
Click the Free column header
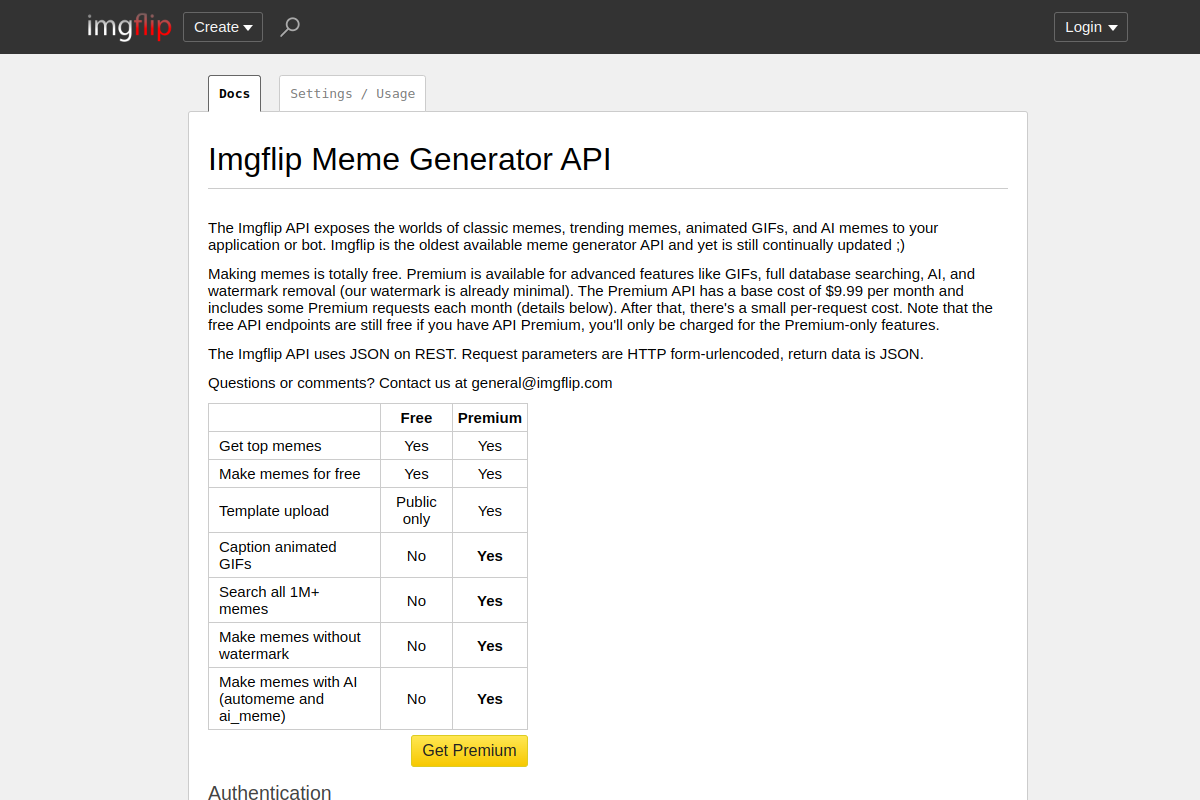tap(416, 418)
